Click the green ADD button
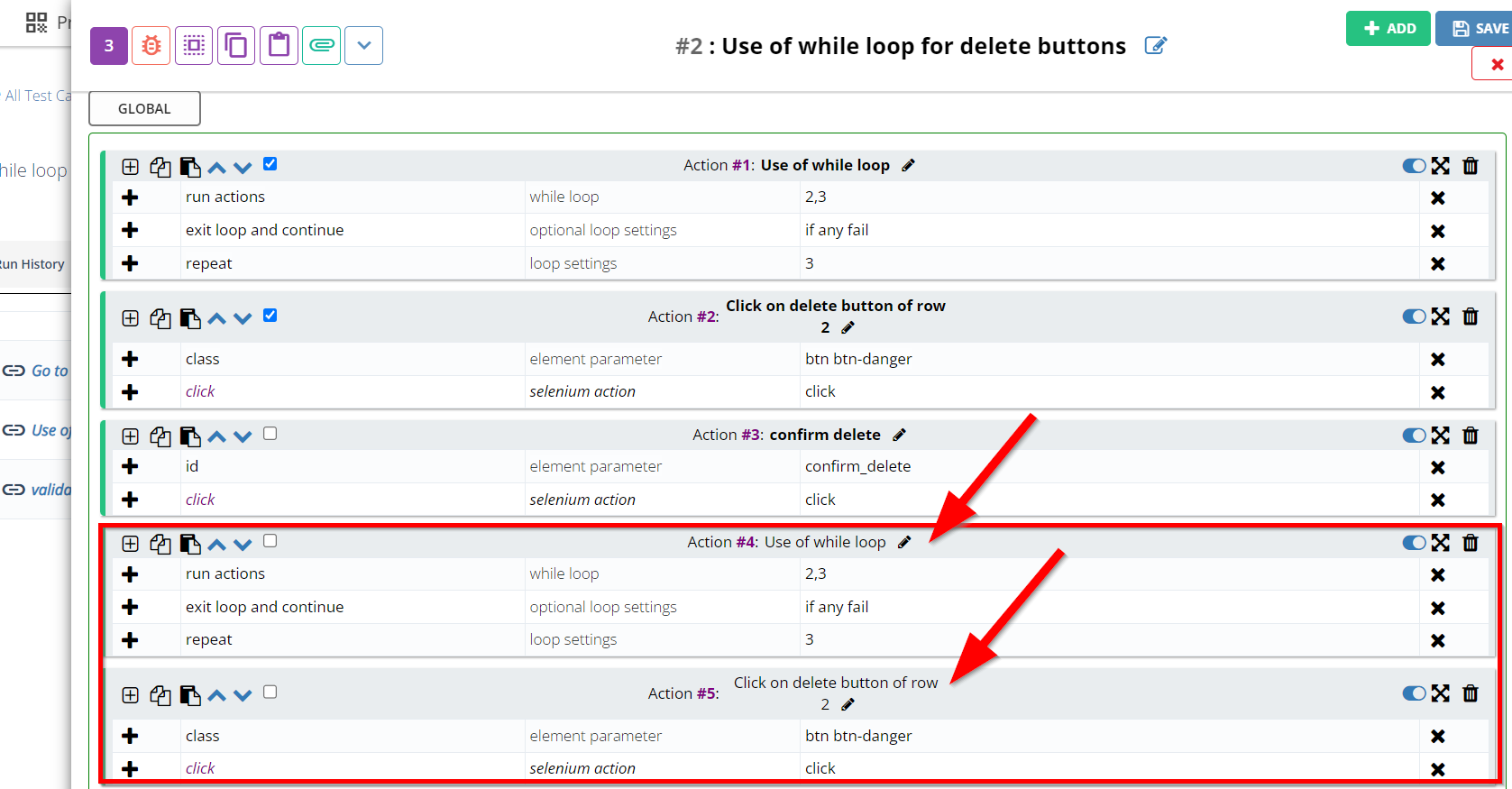Viewport: 1512px width, 789px height. 1388,29
